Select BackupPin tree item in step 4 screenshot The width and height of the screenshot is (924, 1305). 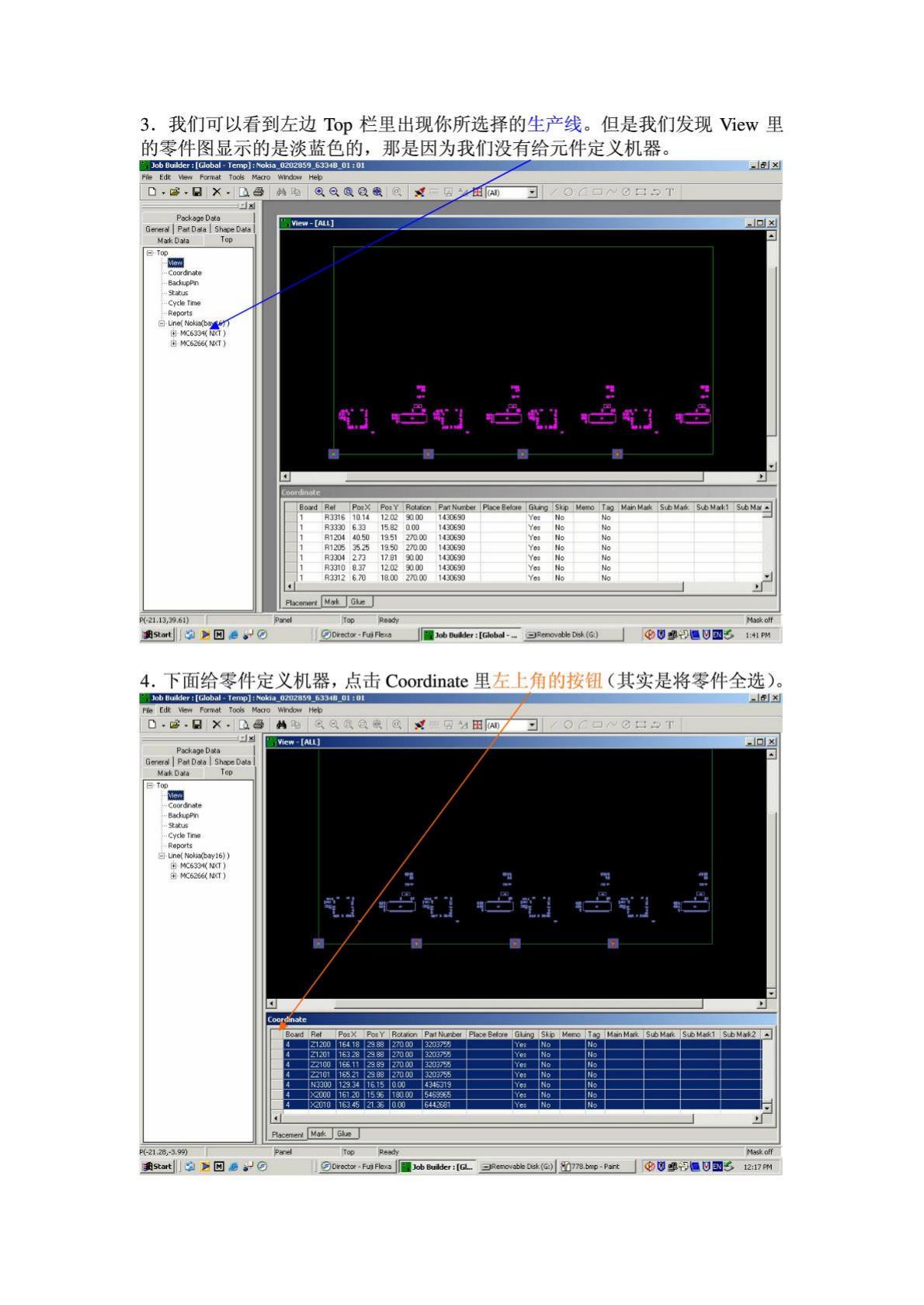point(183,816)
